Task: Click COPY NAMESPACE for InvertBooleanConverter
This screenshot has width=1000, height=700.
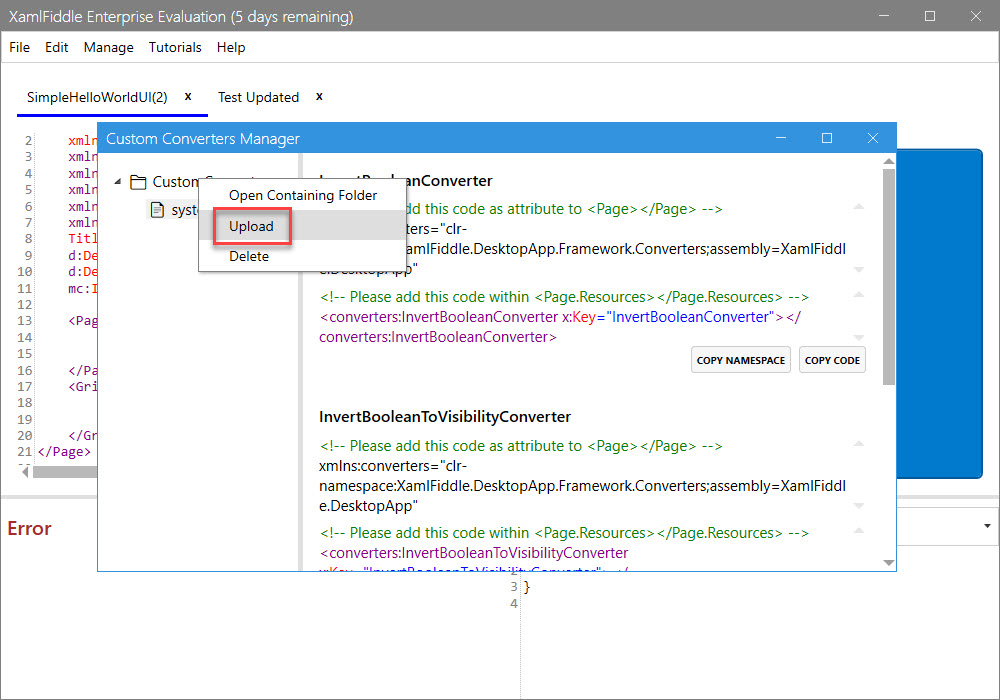Action: [740, 360]
